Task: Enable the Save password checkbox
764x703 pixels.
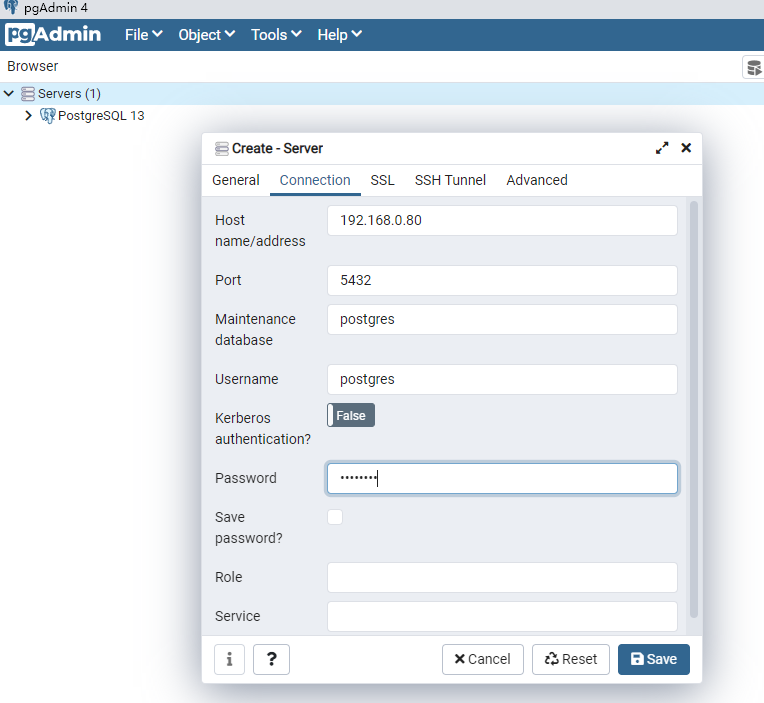Action: [x=335, y=517]
